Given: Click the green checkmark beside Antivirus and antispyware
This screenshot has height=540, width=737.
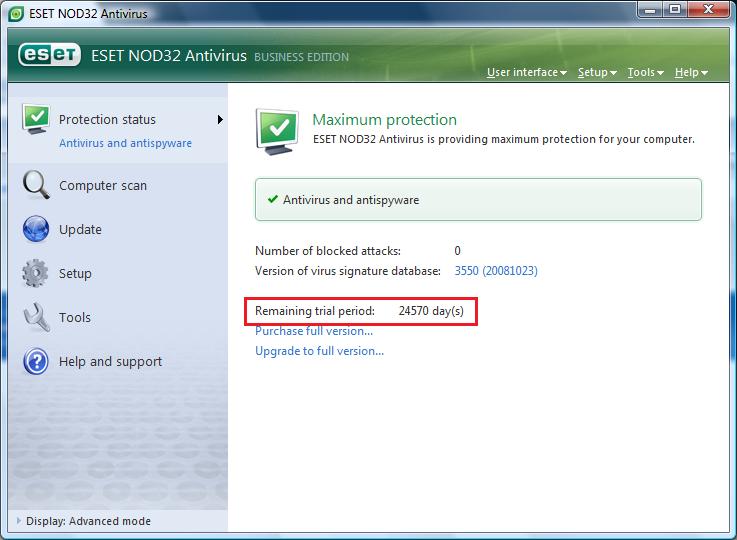Looking at the screenshot, I should pyautogui.click(x=273, y=199).
